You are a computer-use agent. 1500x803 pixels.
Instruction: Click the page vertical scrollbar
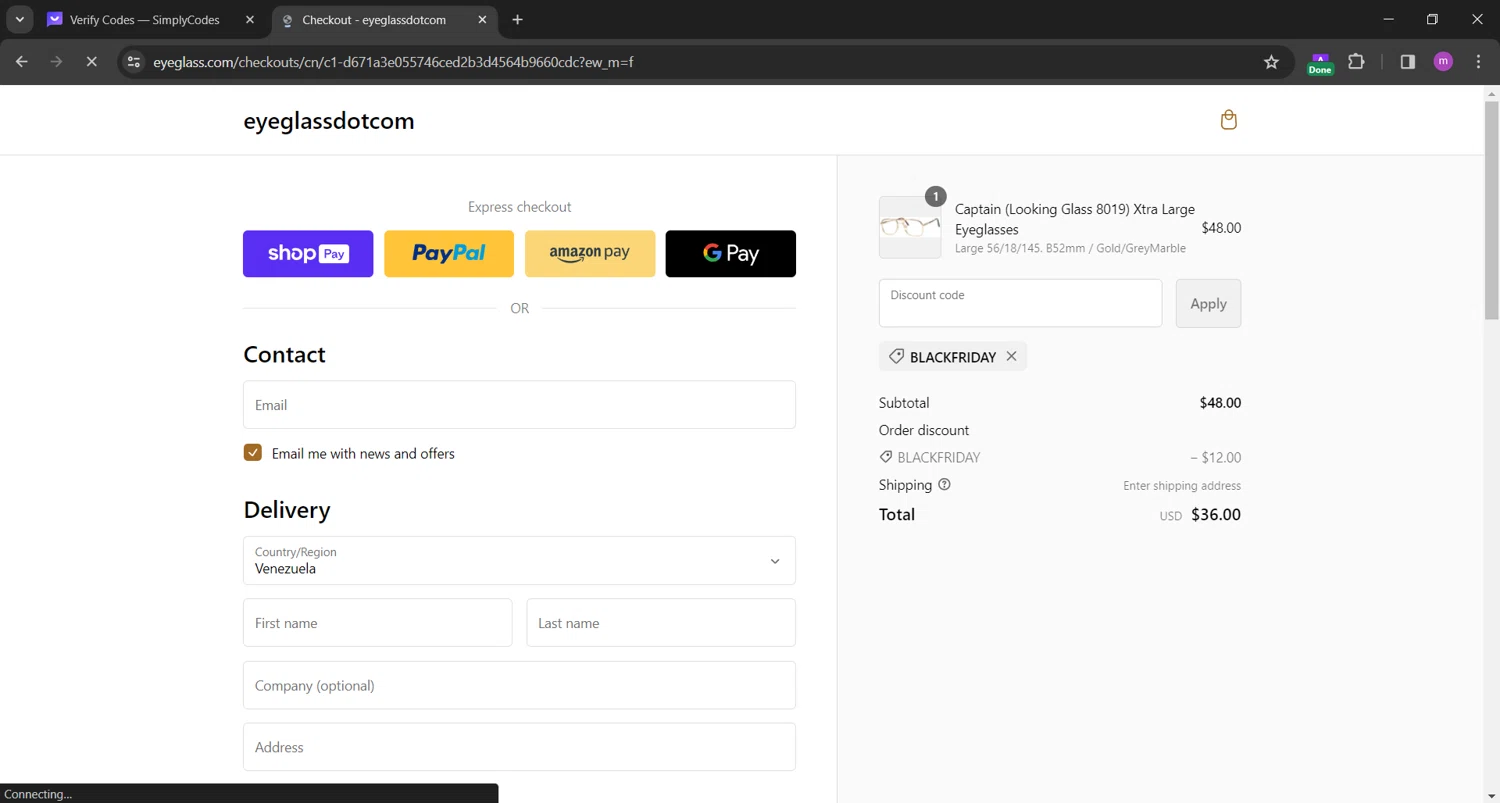pyautogui.click(x=1491, y=210)
